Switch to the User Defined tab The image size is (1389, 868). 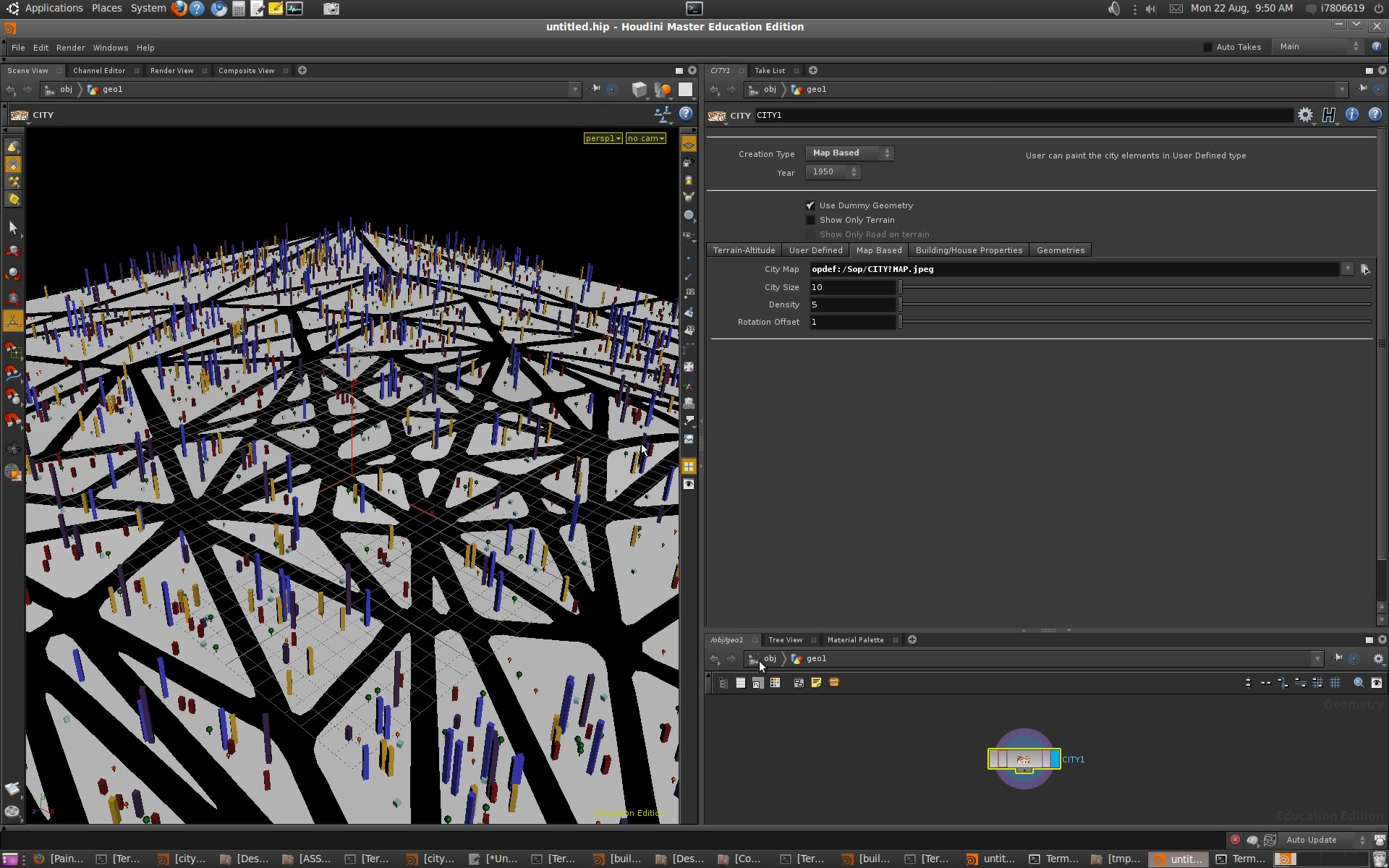(x=815, y=250)
